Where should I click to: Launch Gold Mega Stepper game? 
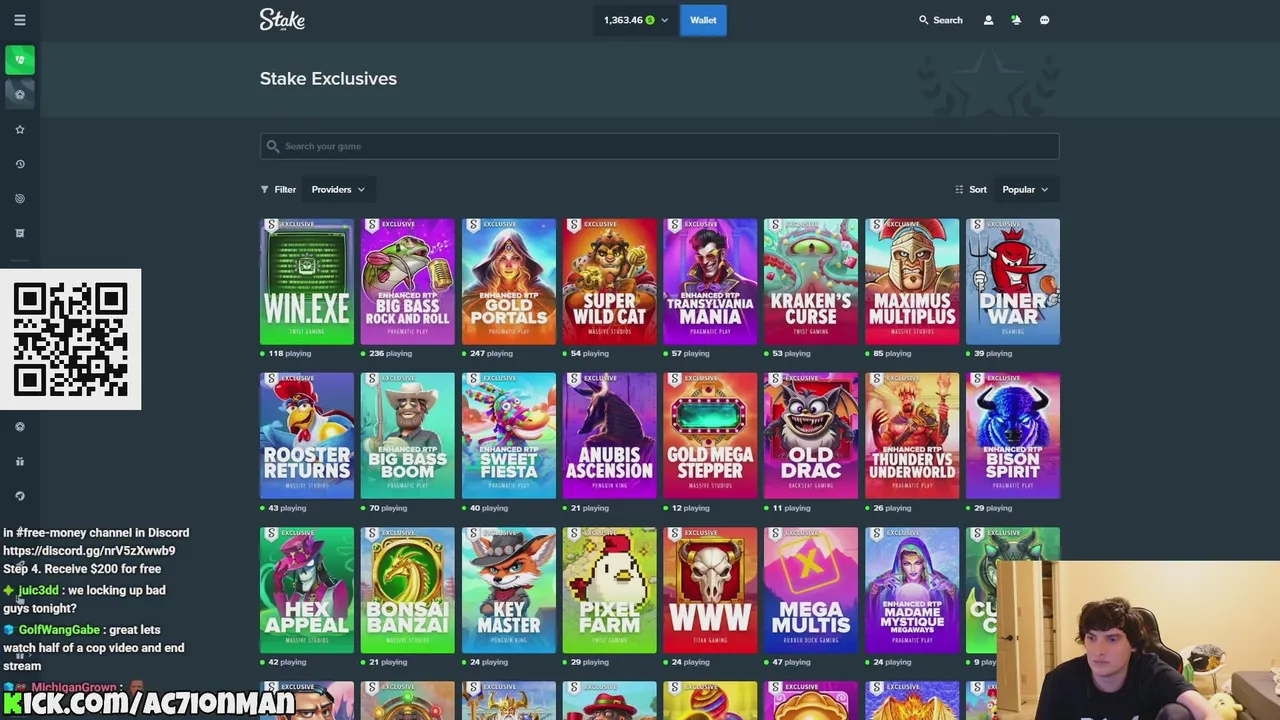point(710,436)
